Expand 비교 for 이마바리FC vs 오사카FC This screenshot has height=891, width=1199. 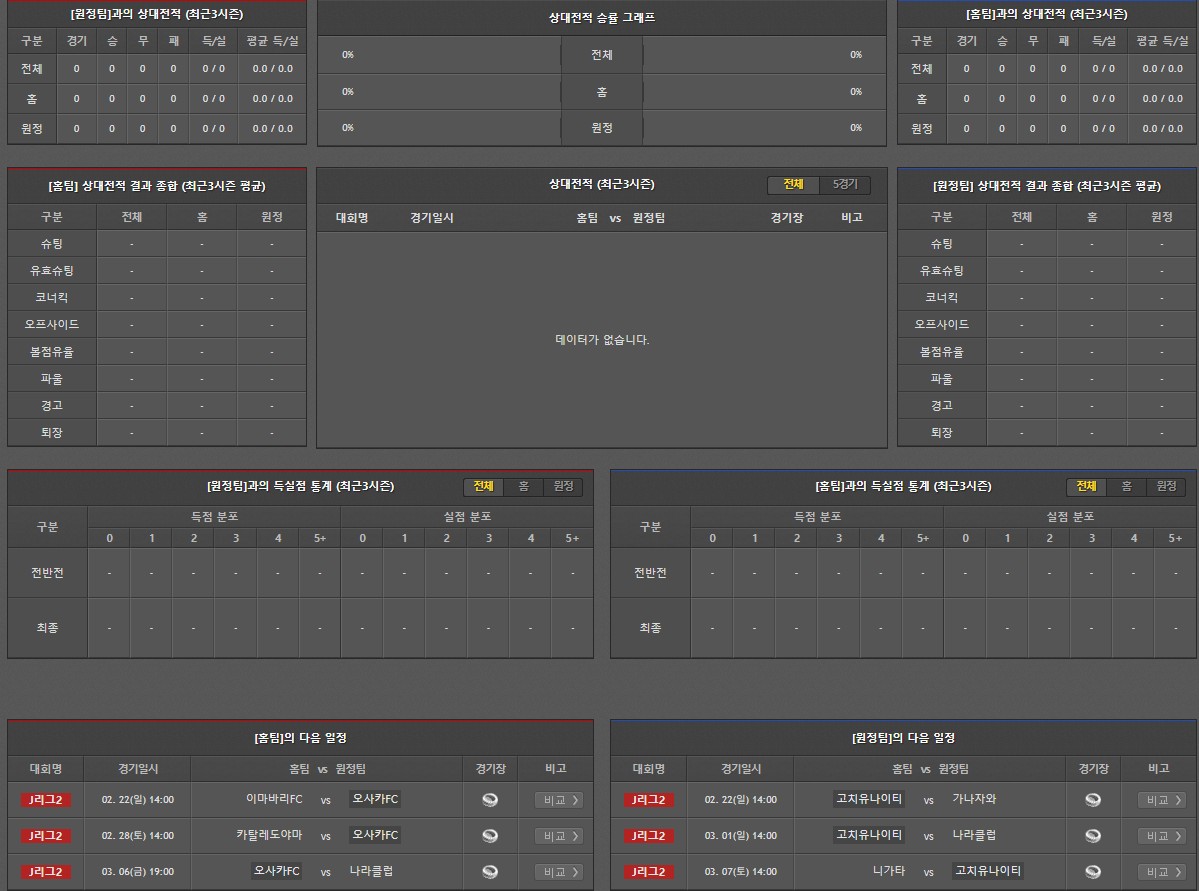559,800
